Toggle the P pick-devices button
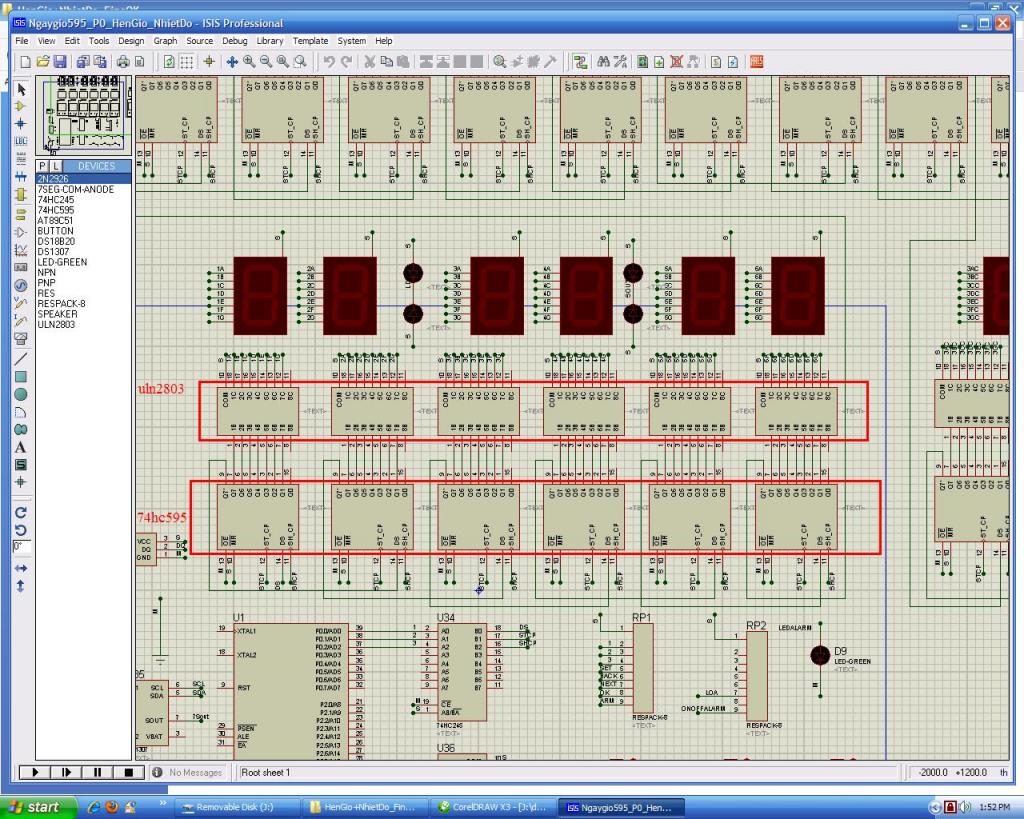This screenshot has height=819, width=1024. (43, 166)
